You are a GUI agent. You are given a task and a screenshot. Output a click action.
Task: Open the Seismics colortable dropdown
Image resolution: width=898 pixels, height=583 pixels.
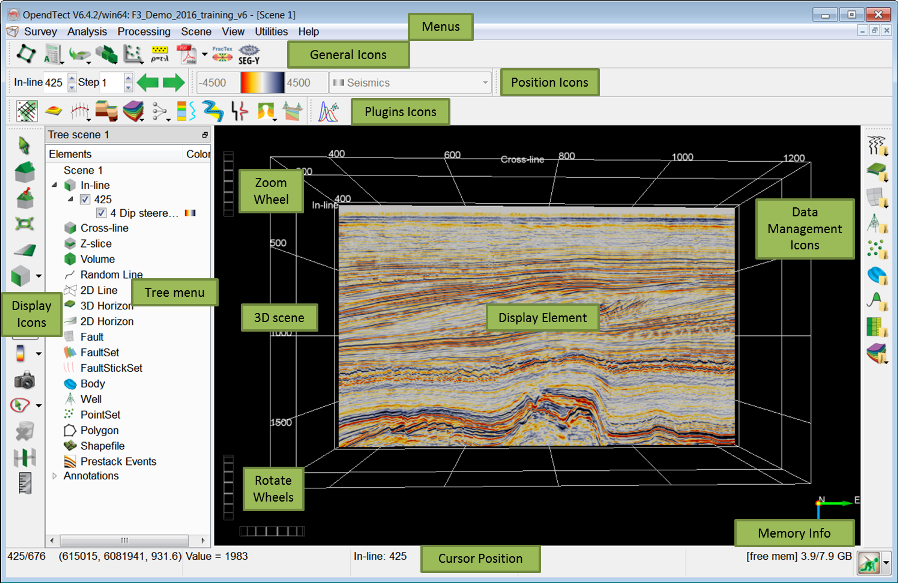point(486,83)
